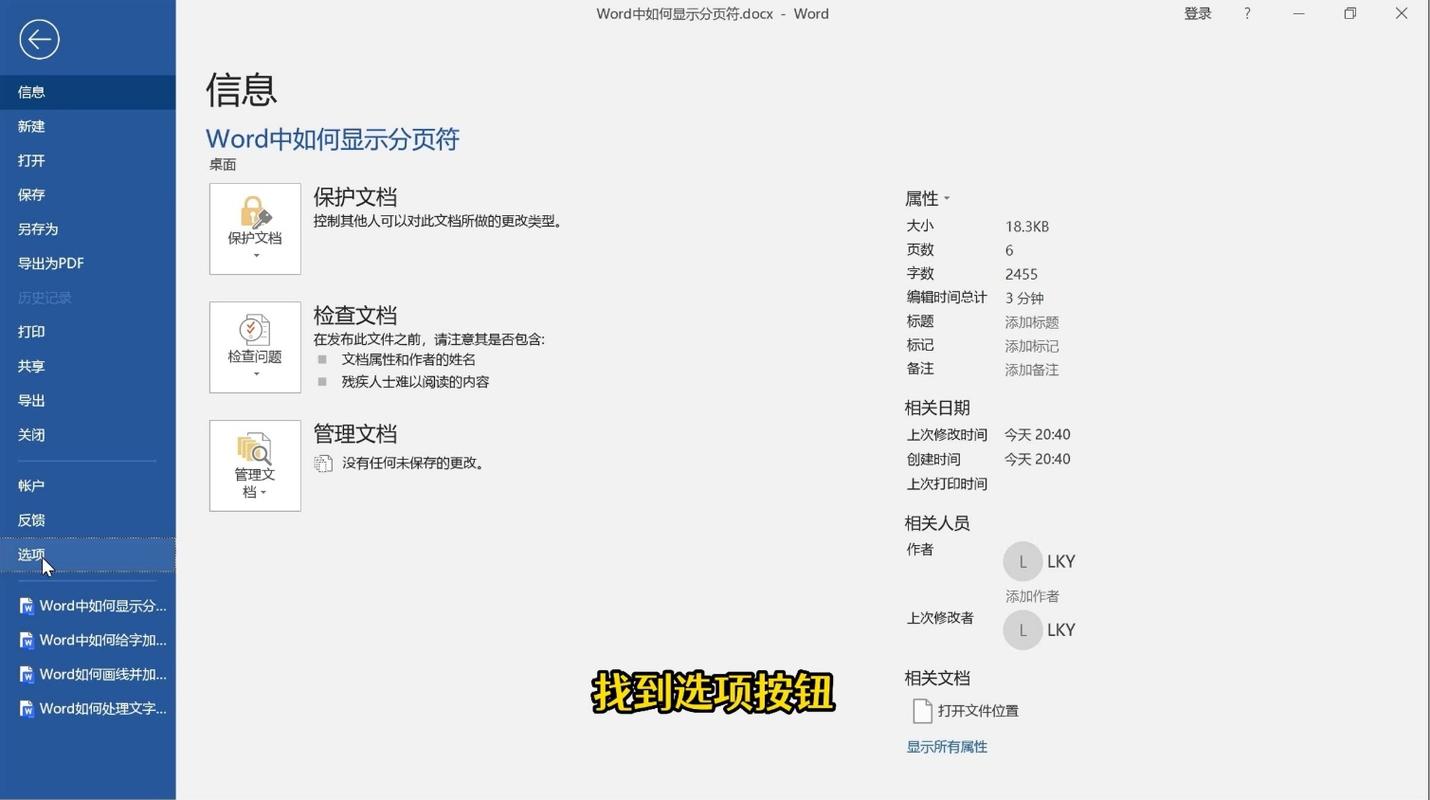Click Word icon of Word如何处理文字... recent file
Viewport: 1430px width, 800px height.
[x=27, y=709]
